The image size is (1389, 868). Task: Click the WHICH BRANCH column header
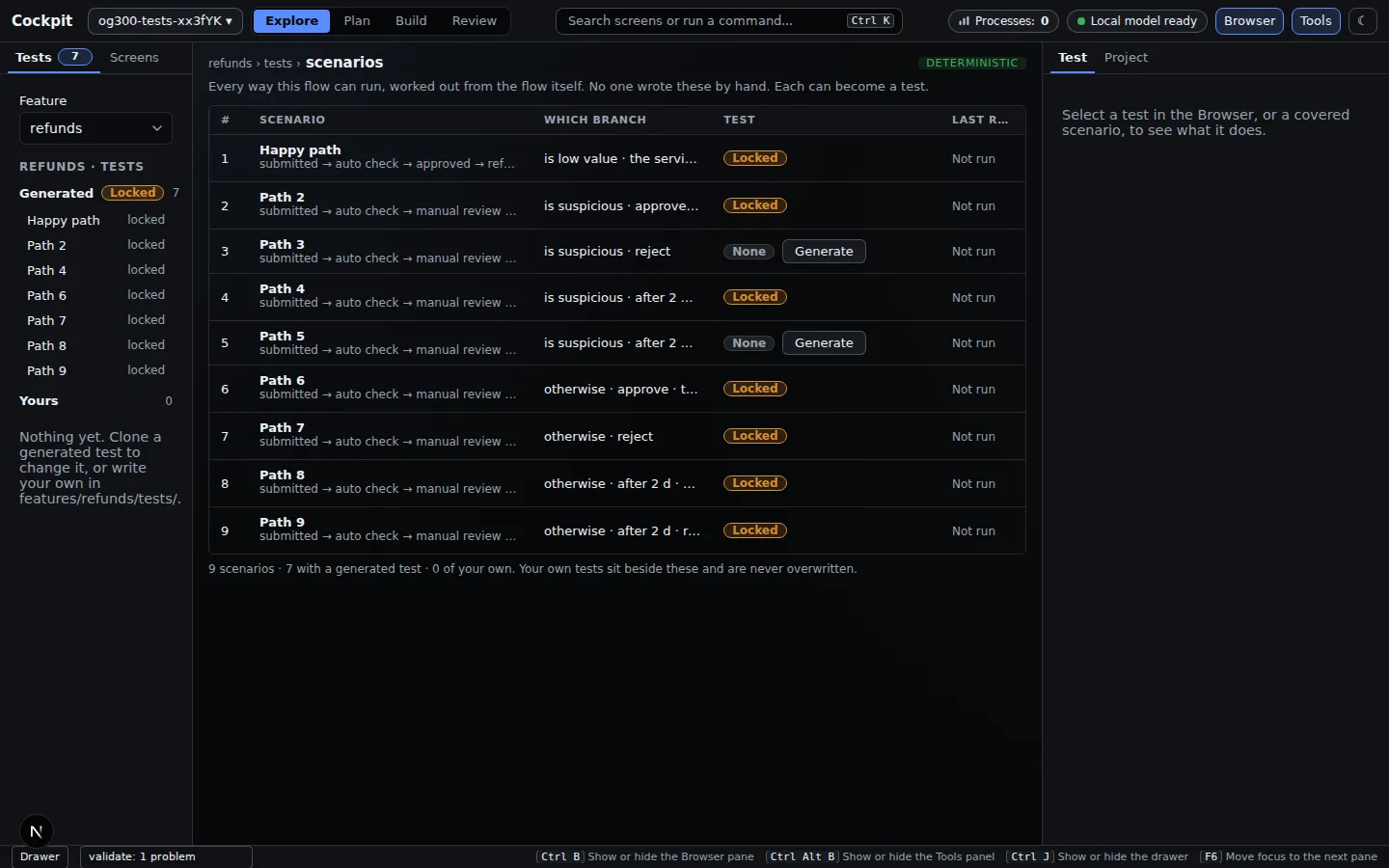pos(595,120)
